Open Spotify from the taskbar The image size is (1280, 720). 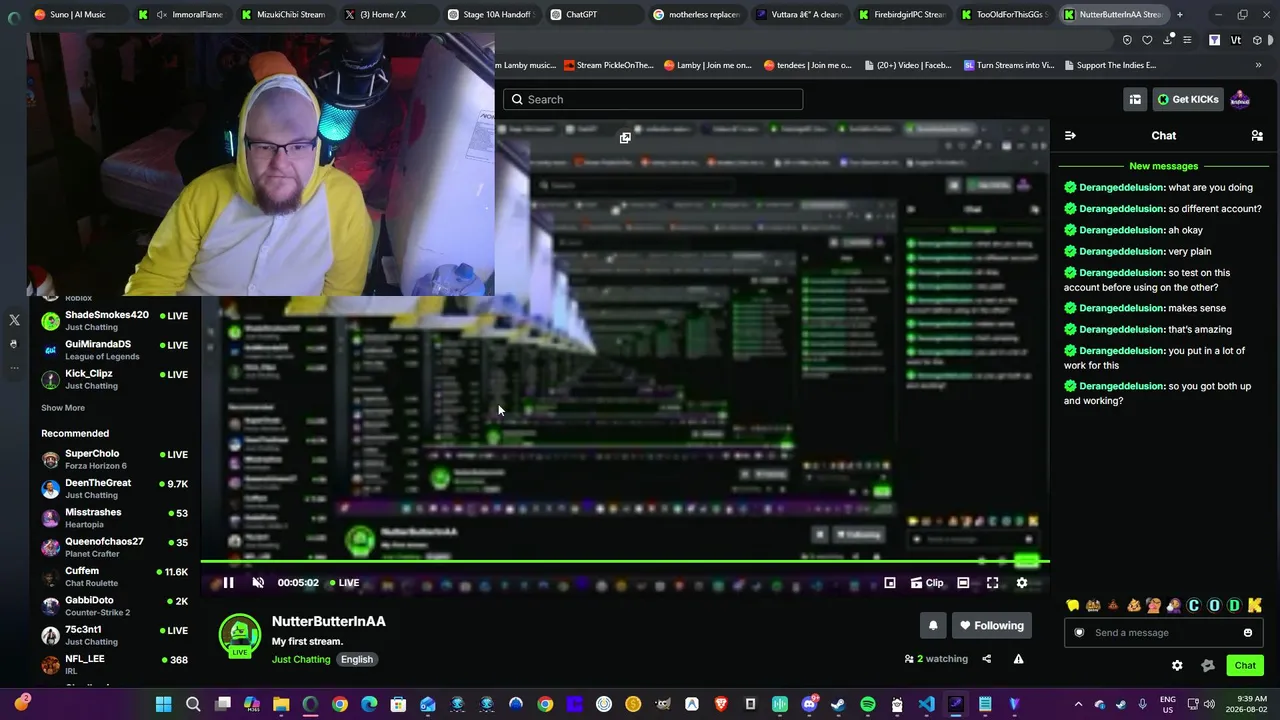(x=868, y=704)
